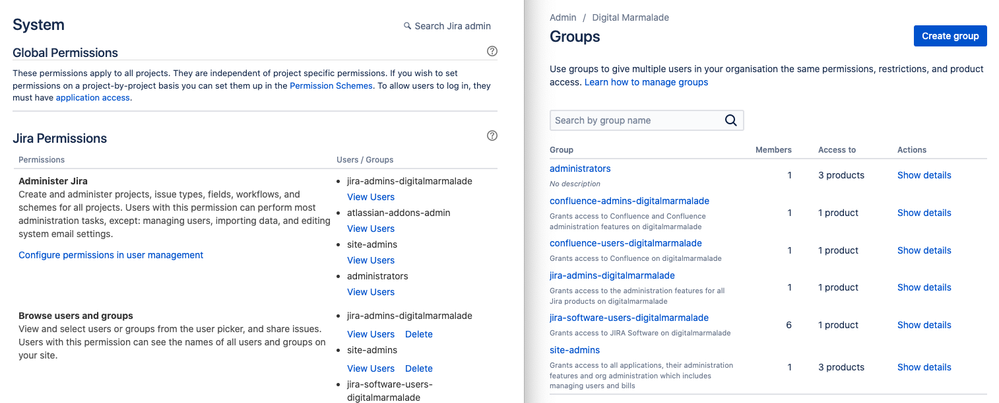Click the System page heading
The image size is (999, 403).
click(x=39, y=25)
